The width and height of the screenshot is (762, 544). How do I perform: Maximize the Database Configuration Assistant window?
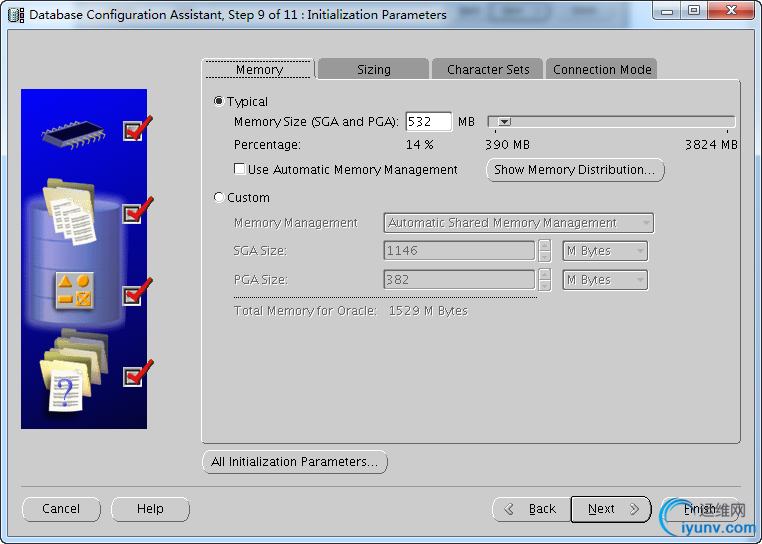(x=694, y=11)
